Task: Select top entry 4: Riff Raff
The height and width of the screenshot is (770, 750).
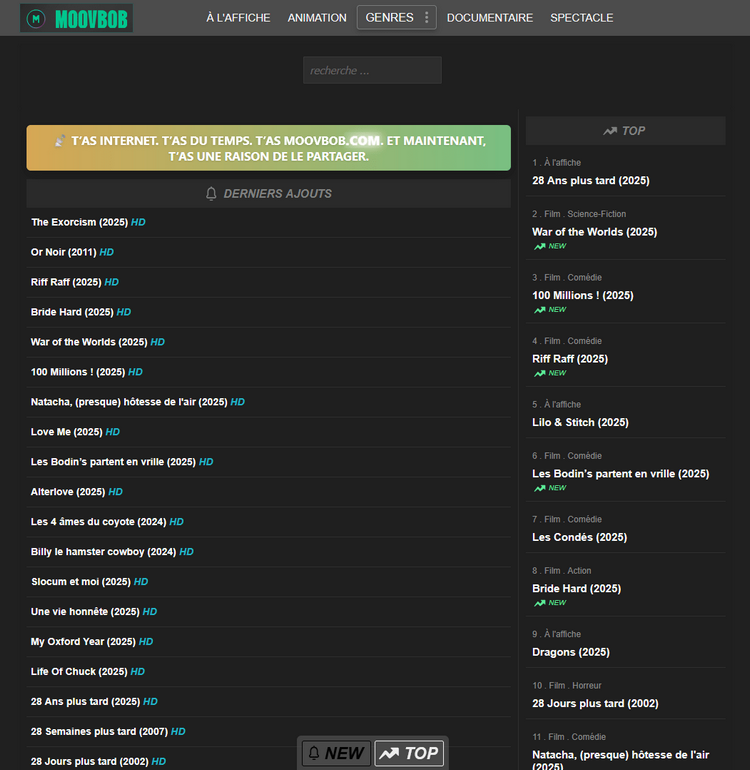Action: click(x=570, y=359)
